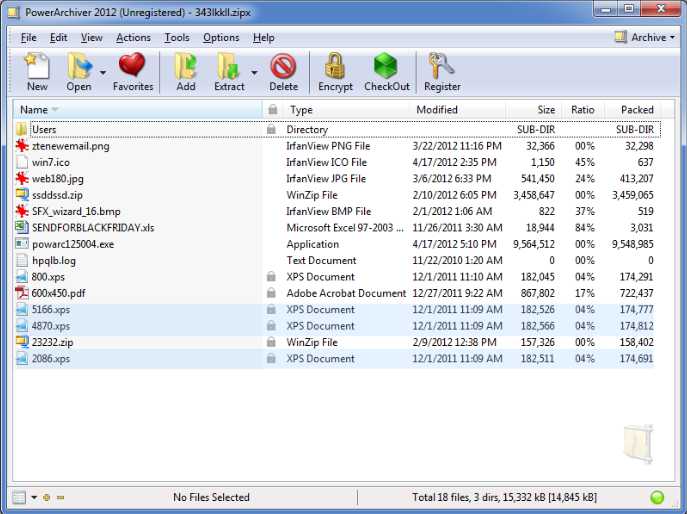Click the Add files toolbar icon
This screenshot has height=514, width=687.
click(x=185, y=66)
